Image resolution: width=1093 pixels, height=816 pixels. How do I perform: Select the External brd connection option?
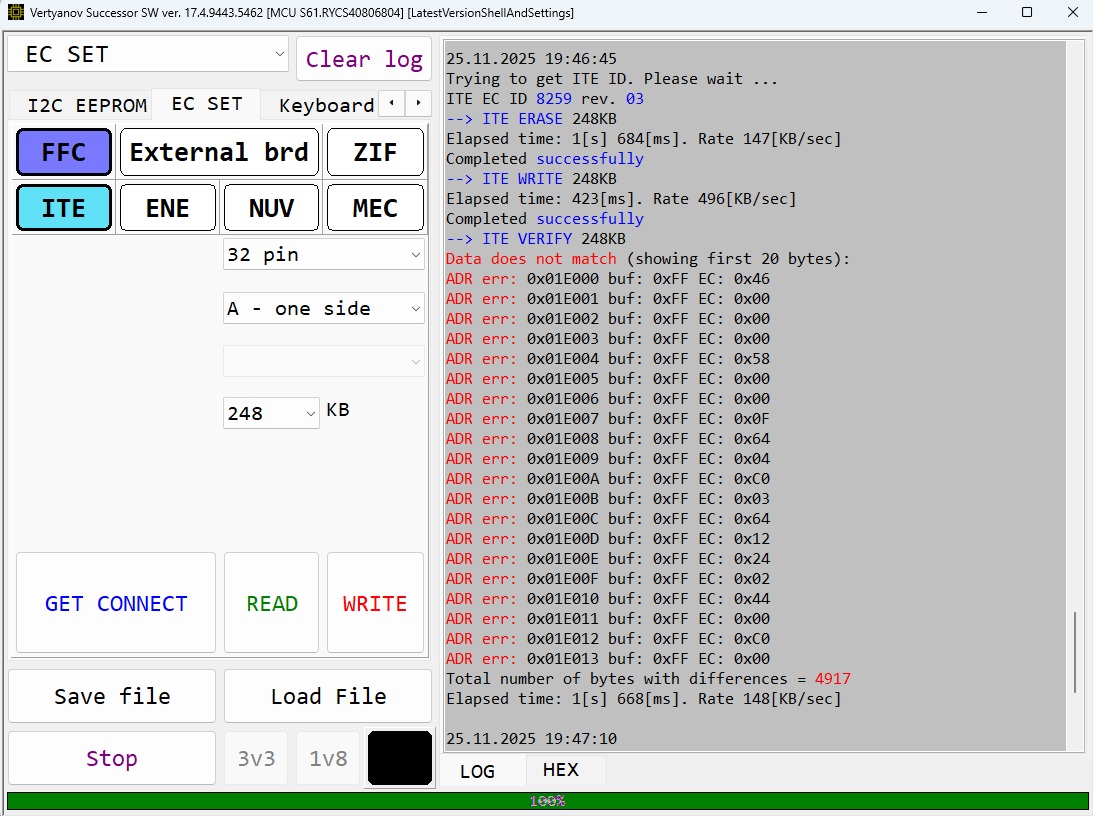click(219, 153)
